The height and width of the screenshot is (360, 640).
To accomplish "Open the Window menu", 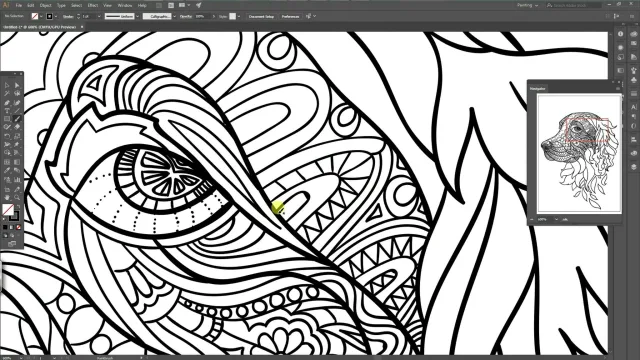I will click(124, 5).
